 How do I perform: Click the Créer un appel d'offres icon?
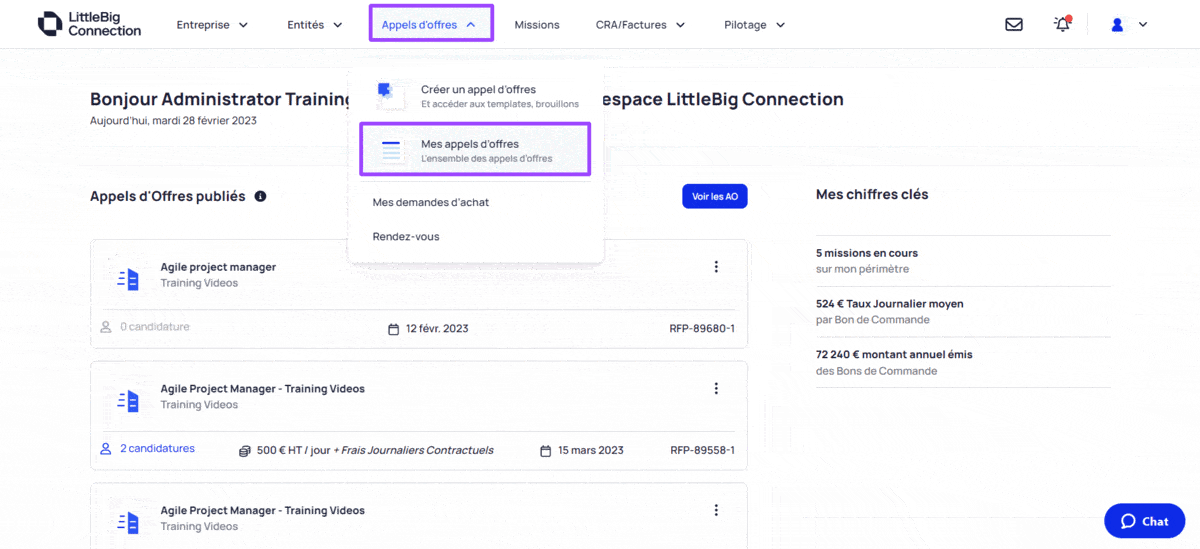(389, 95)
